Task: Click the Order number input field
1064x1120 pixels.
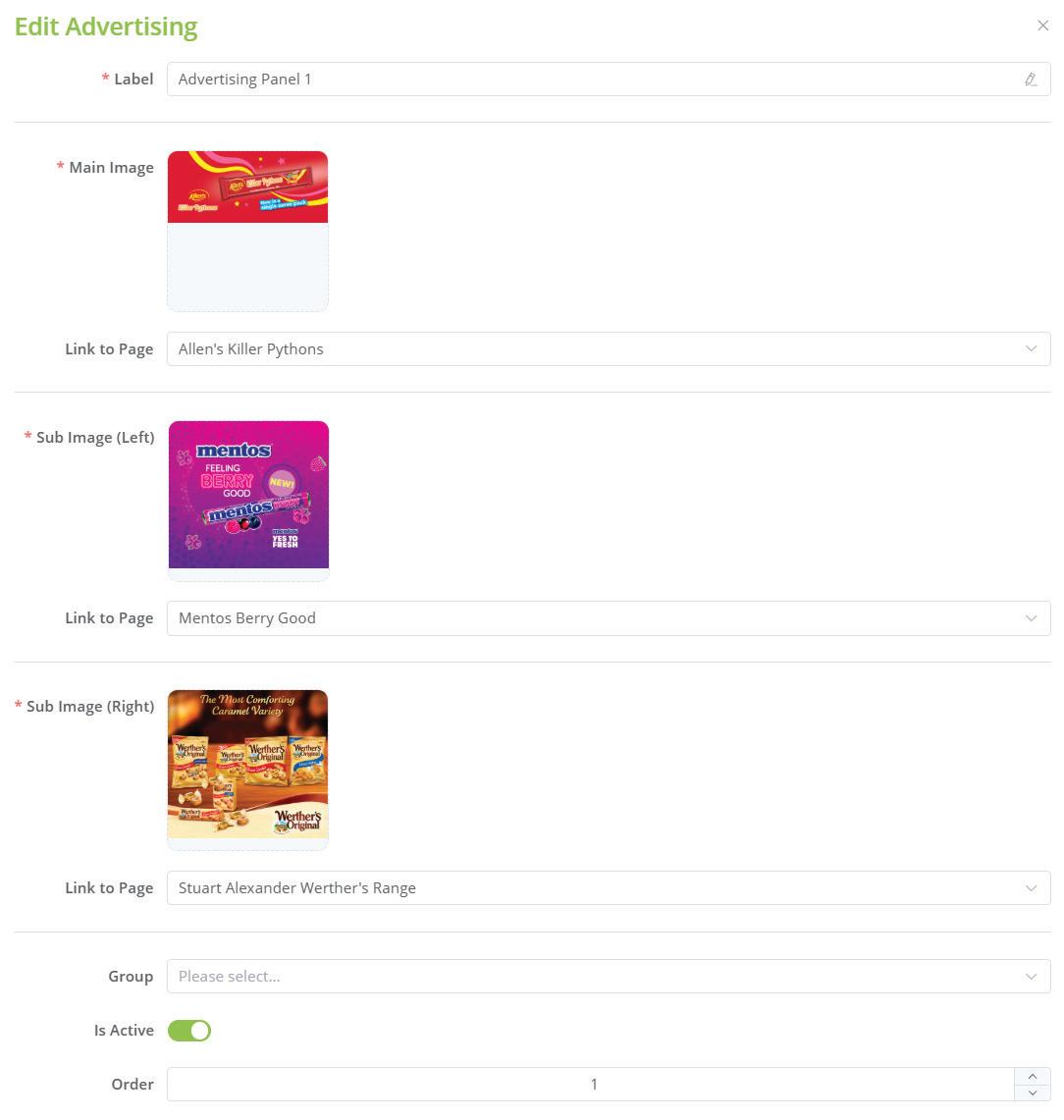Action: [591, 1085]
